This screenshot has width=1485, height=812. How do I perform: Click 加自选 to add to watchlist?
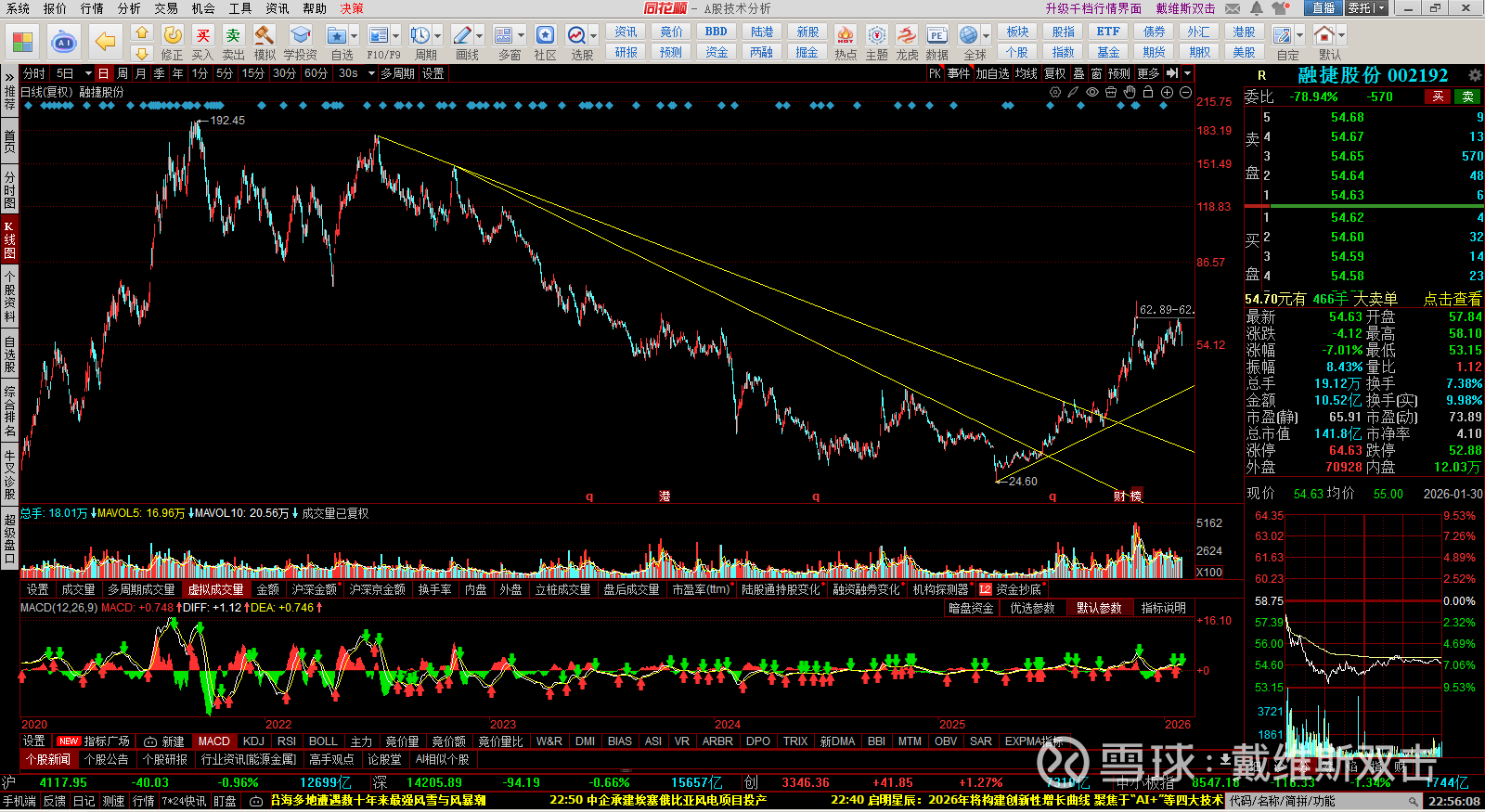coord(992,73)
